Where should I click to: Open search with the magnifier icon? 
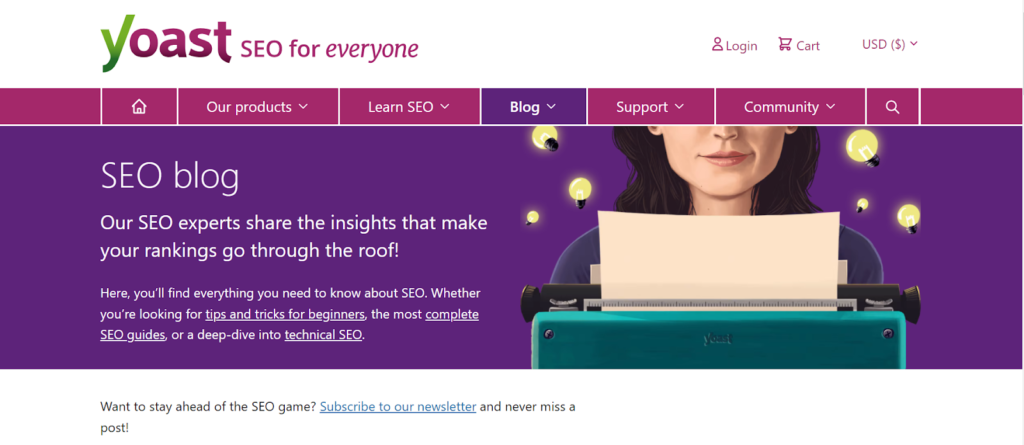[x=892, y=107]
